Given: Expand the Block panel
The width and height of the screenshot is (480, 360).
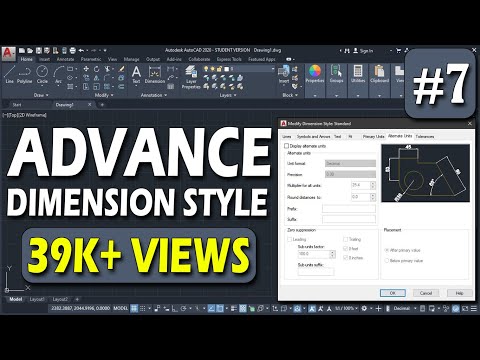Looking at the screenshot, I should tap(290, 95).
